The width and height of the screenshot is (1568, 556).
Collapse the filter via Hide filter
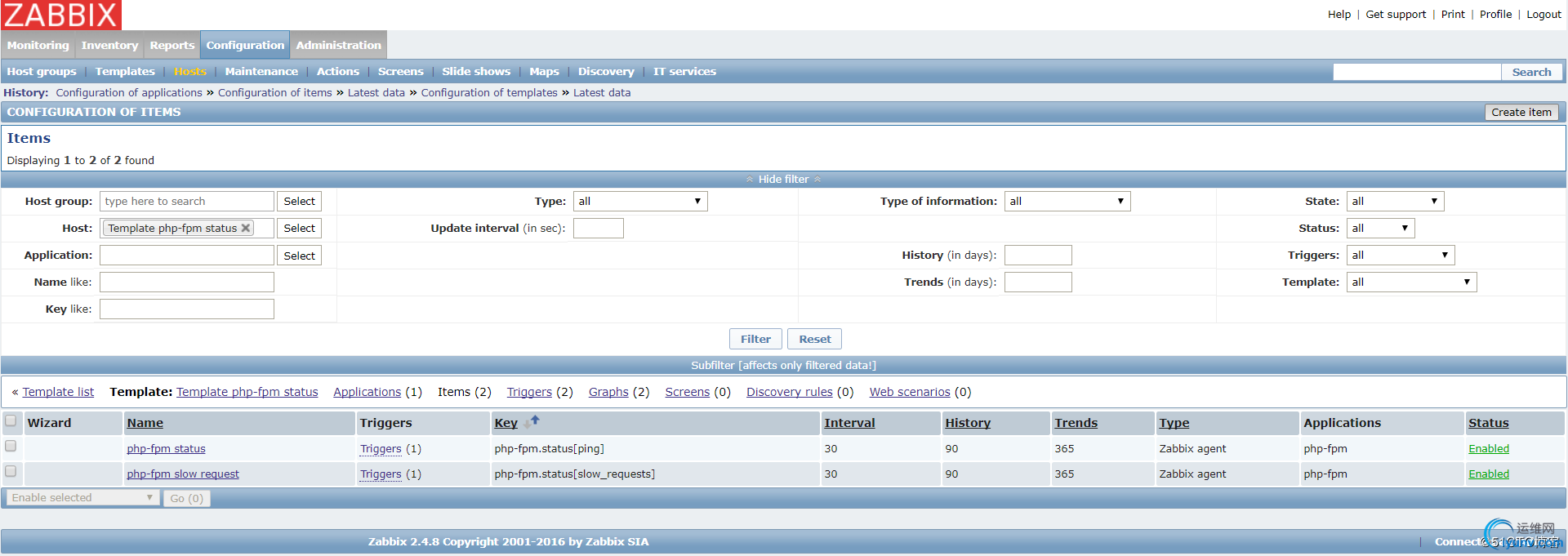click(783, 179)
